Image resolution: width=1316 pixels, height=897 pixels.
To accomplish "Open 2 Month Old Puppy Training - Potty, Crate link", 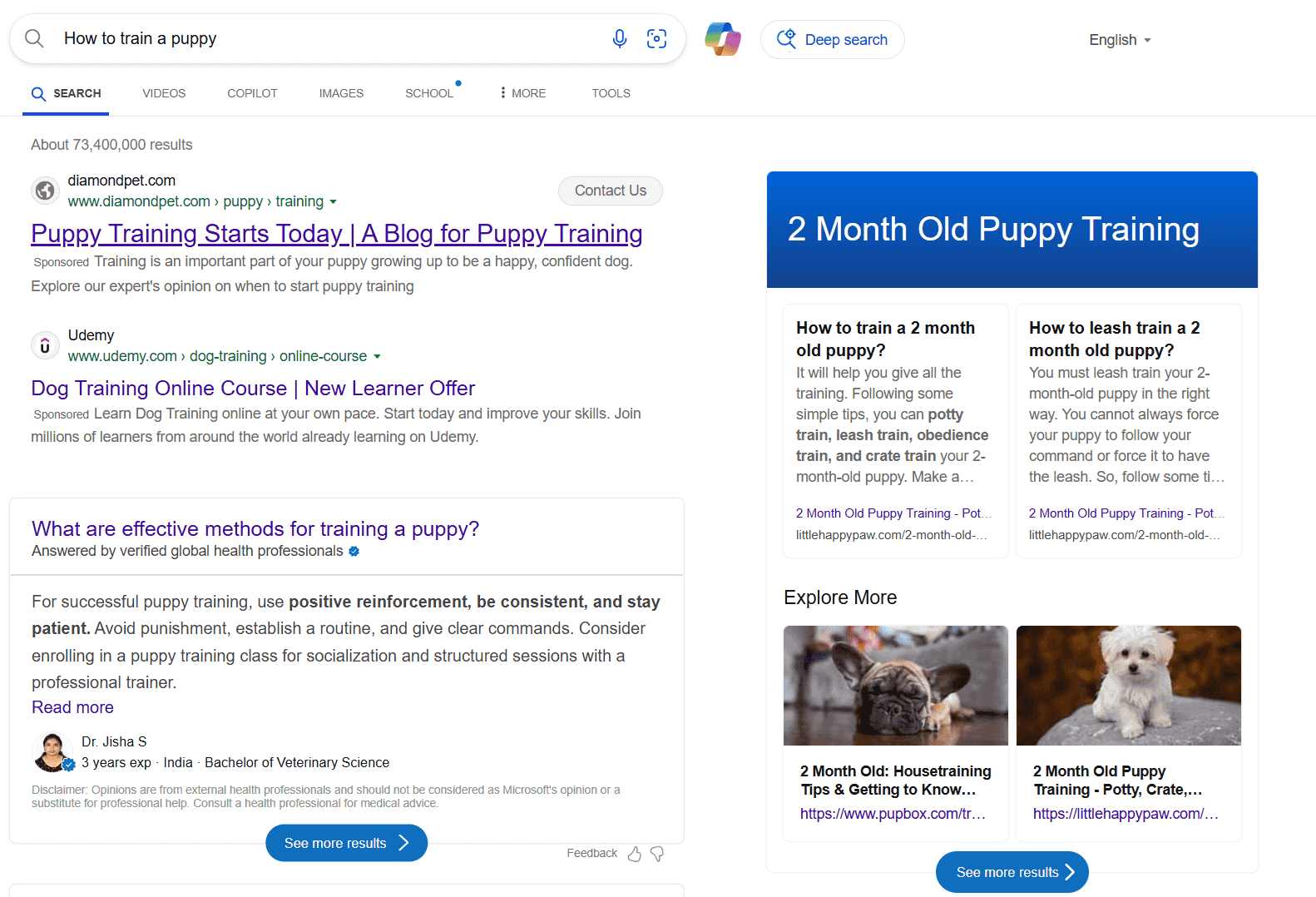I will pos(1117,781).
